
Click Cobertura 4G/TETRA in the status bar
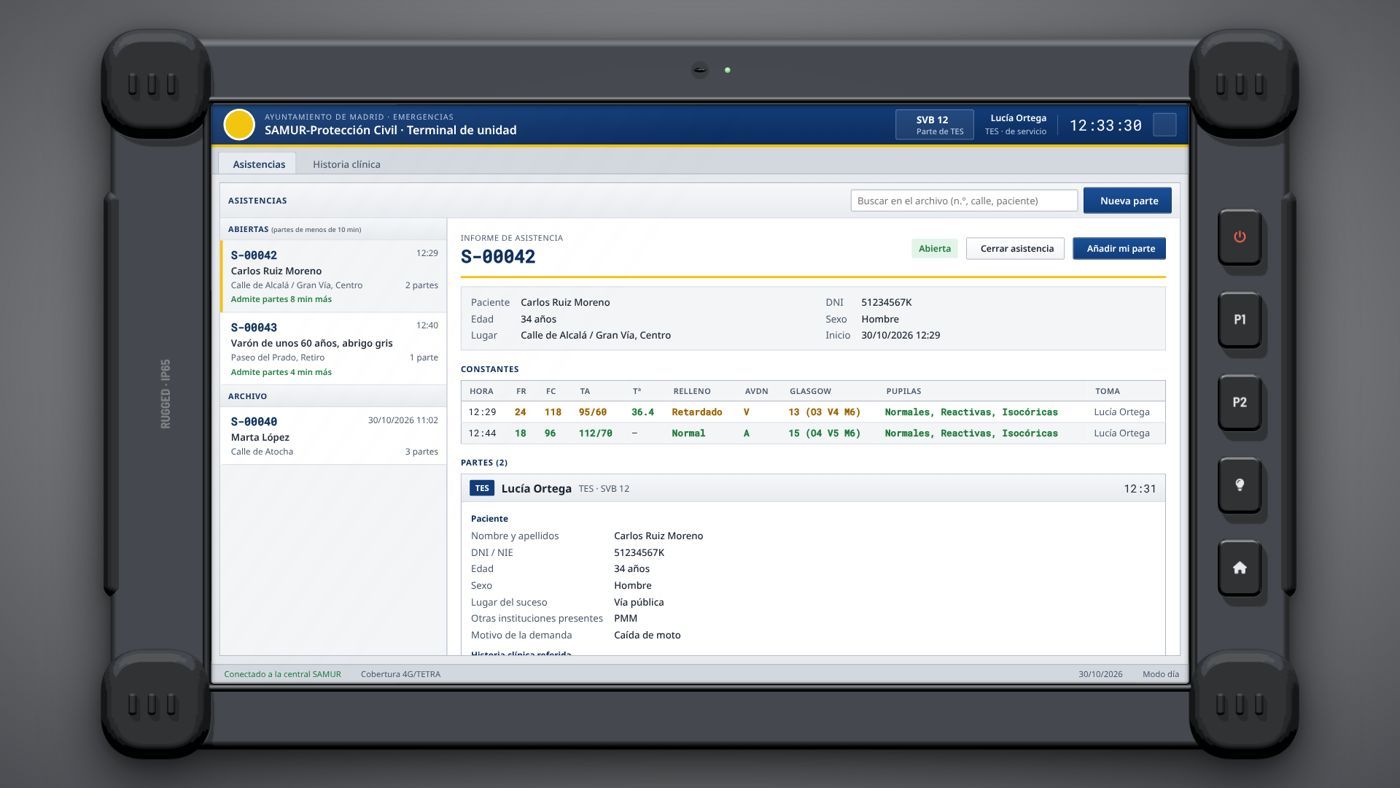coord(401,674)
